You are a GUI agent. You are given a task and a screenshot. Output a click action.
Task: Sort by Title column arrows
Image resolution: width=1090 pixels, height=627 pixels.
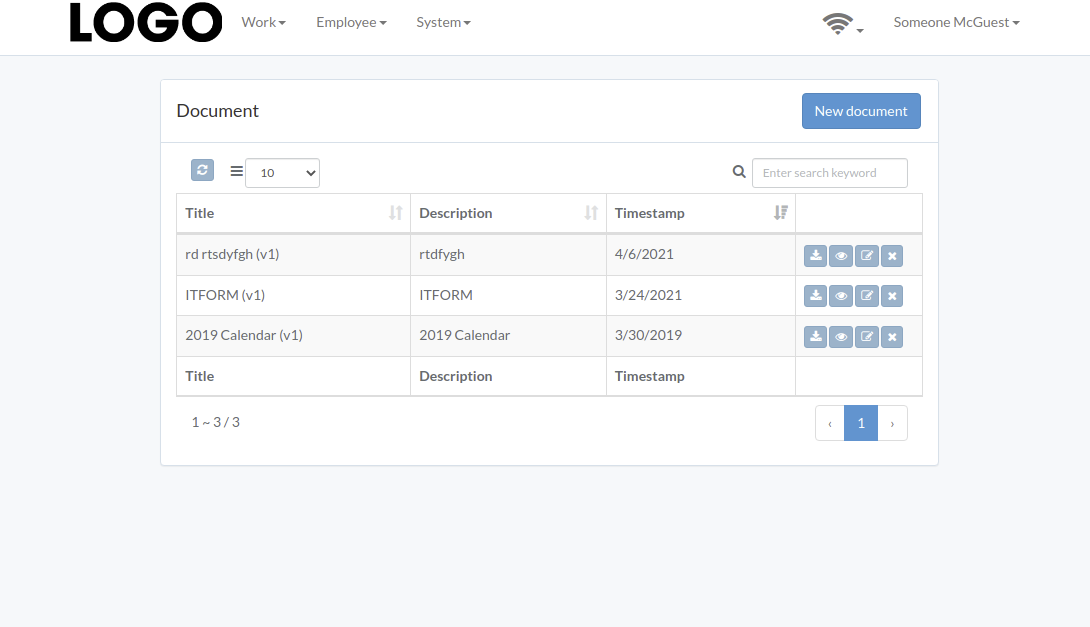(396, 213)
